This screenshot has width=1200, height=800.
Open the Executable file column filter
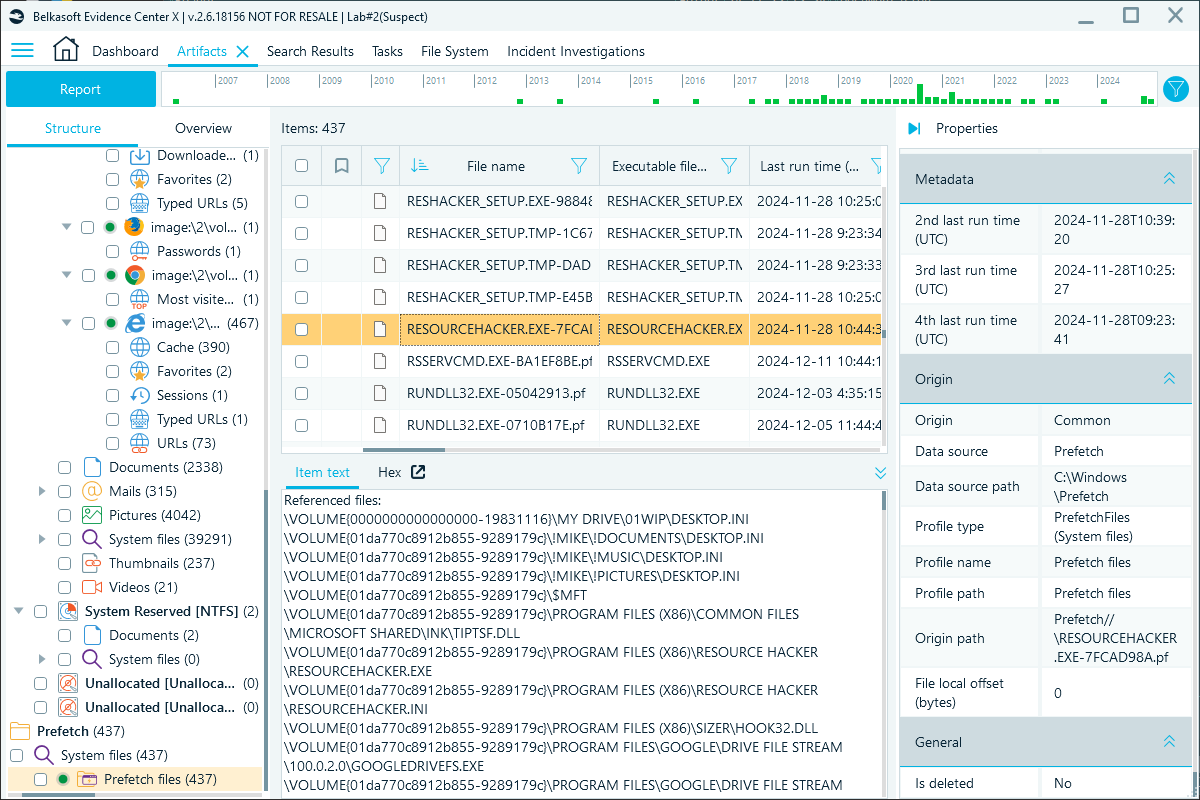(729, 166)
